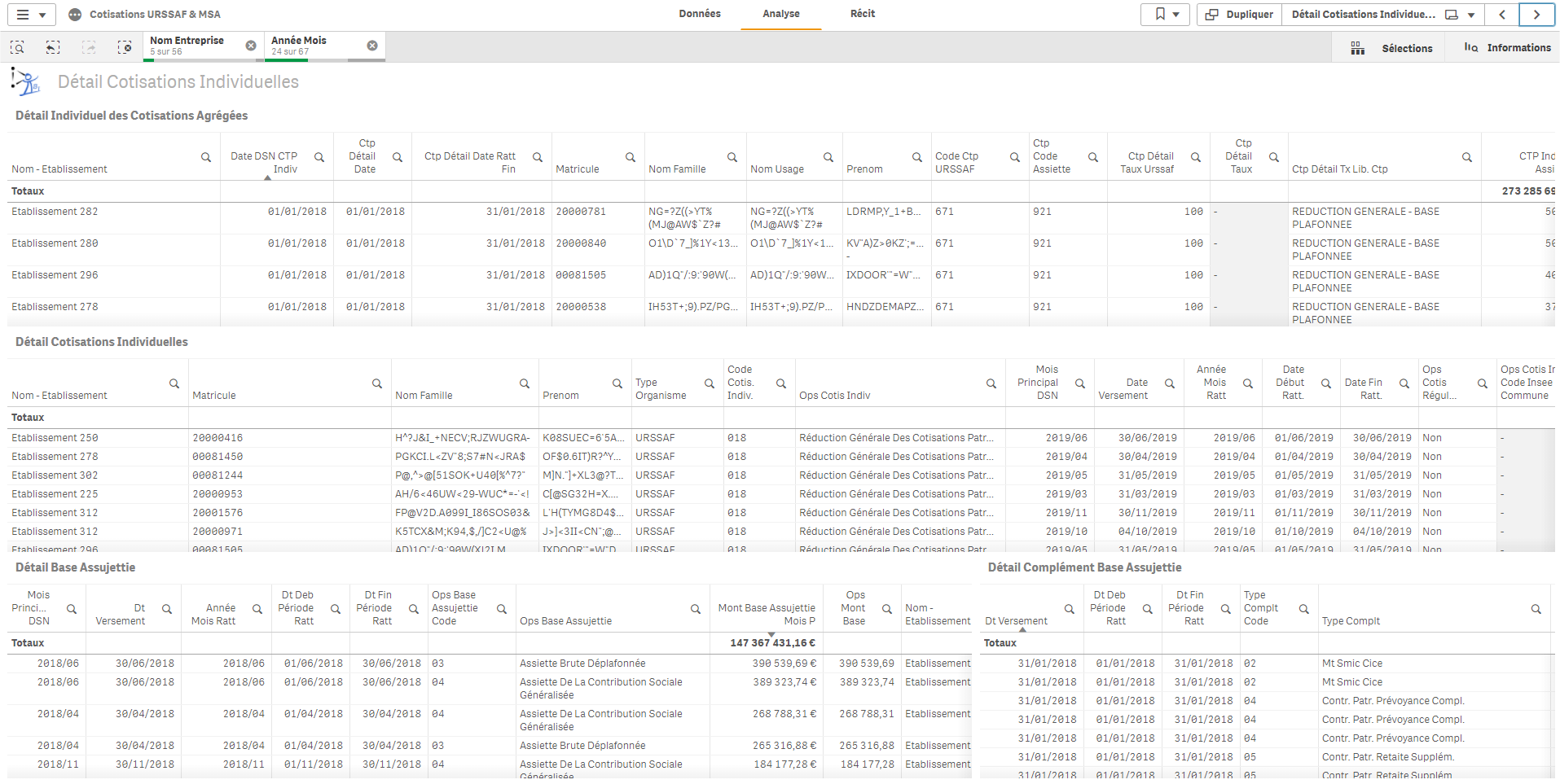
Task: Open the Récit tab
Action: tap(862, 14)
